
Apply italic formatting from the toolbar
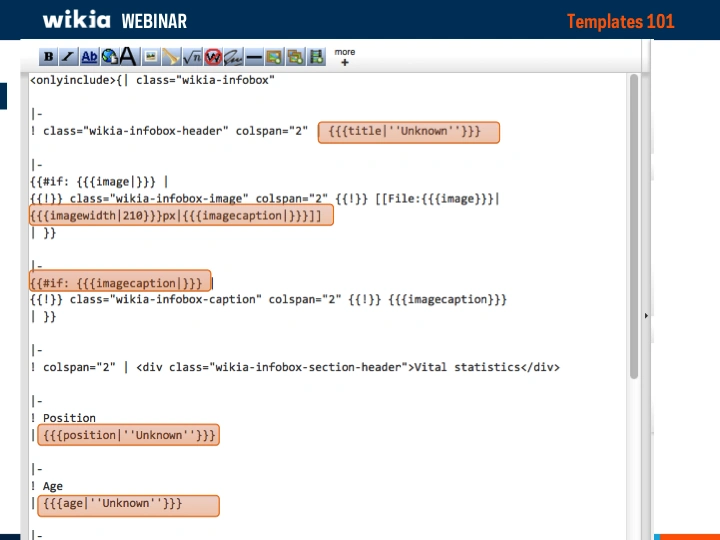[x=68, y=57]
